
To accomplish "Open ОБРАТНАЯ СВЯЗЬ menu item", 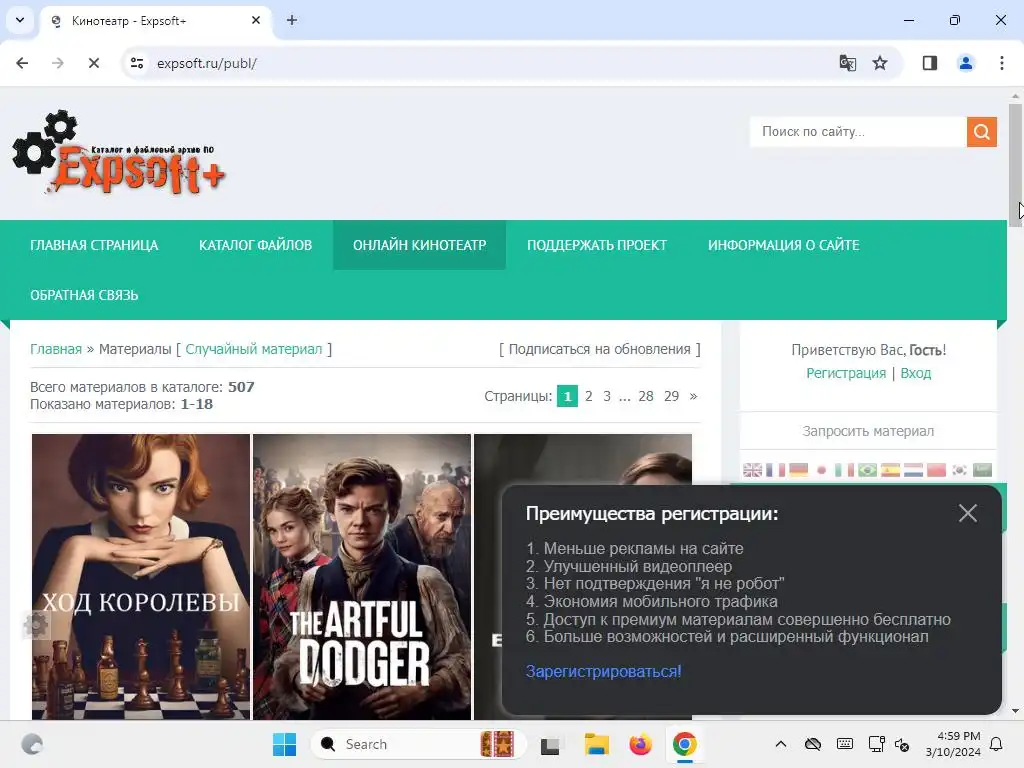I will [84, 295].
